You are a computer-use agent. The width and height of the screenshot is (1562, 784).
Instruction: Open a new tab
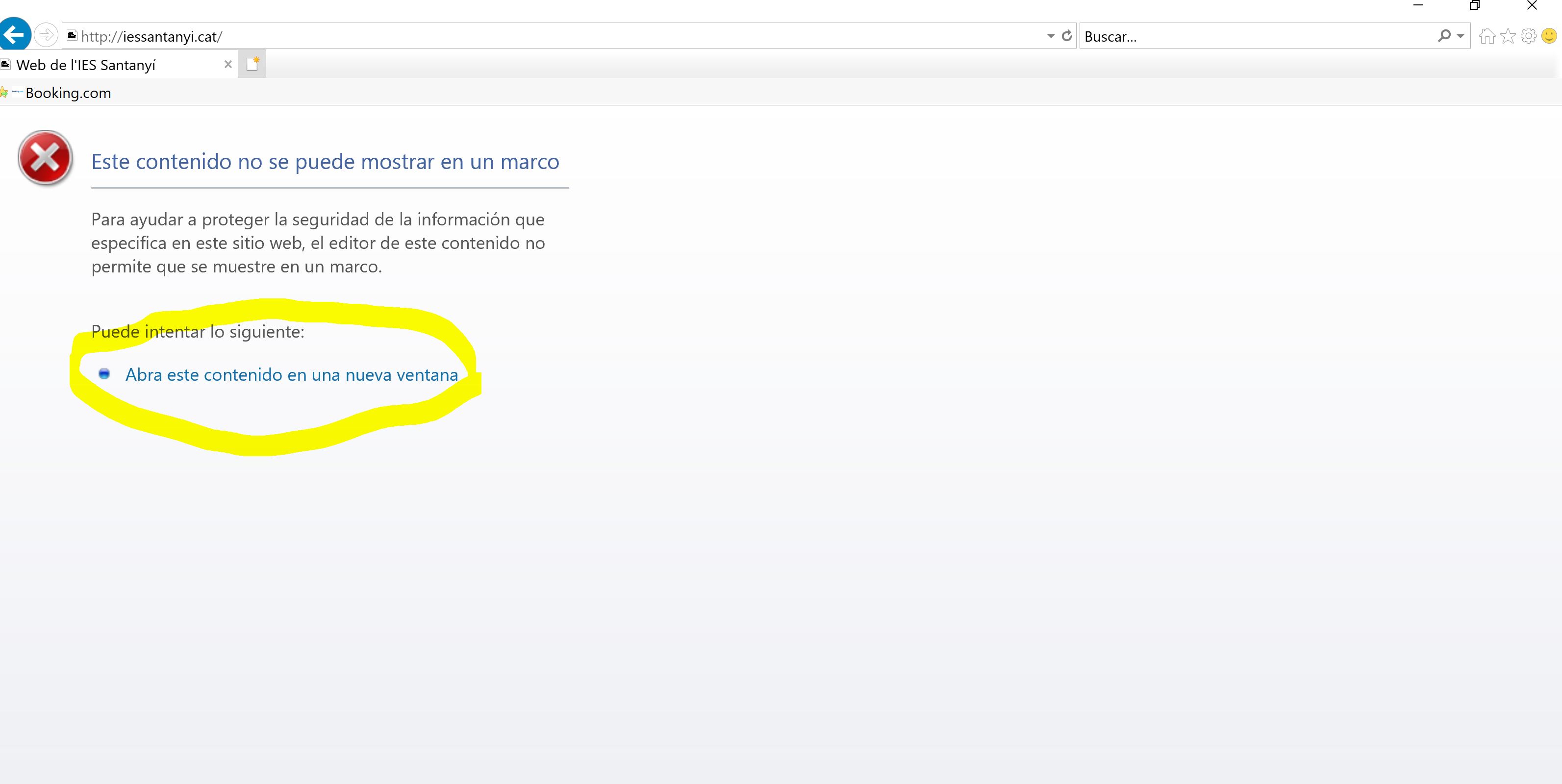[252, 64]
